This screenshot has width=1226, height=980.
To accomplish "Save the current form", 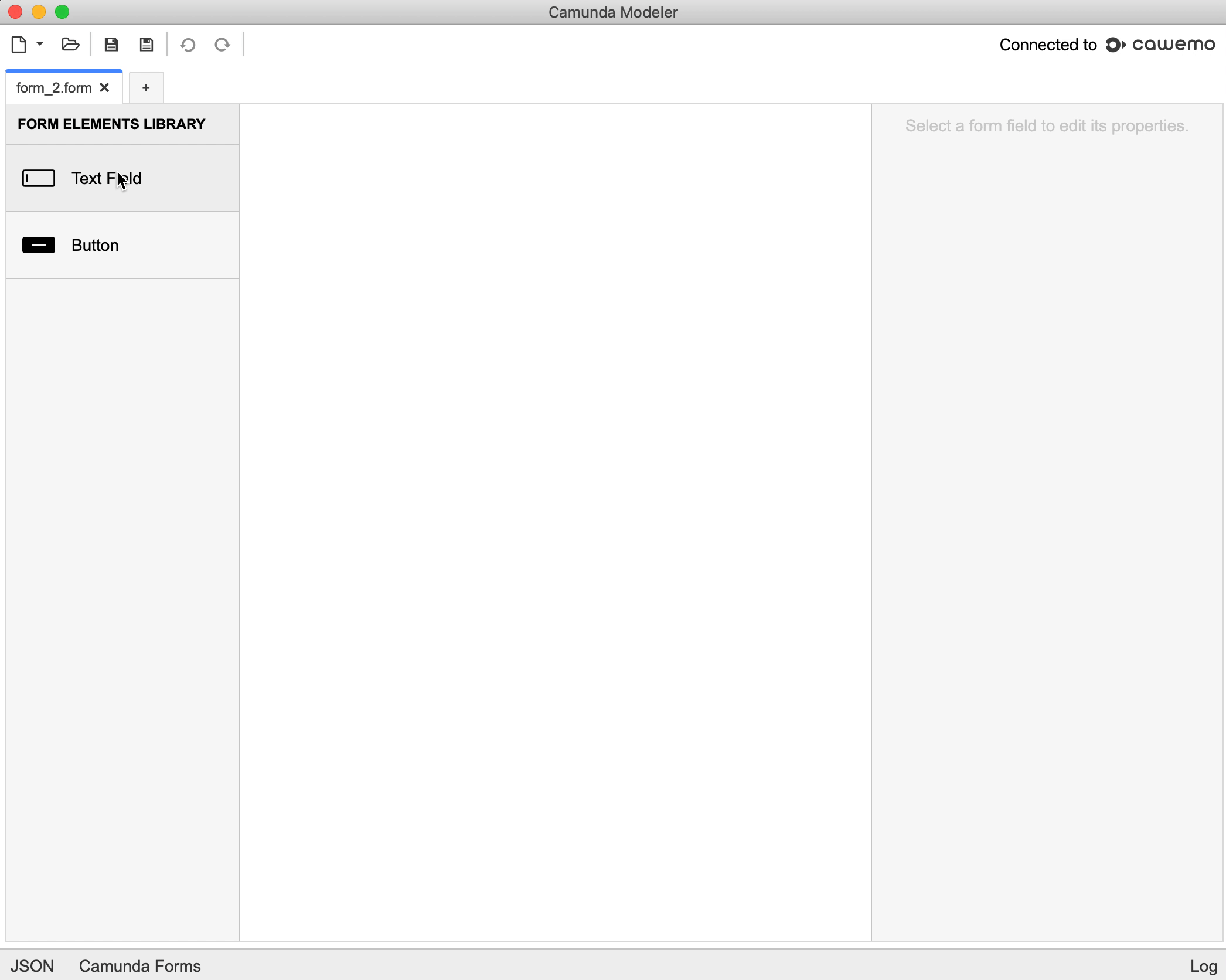I will 111,44.
